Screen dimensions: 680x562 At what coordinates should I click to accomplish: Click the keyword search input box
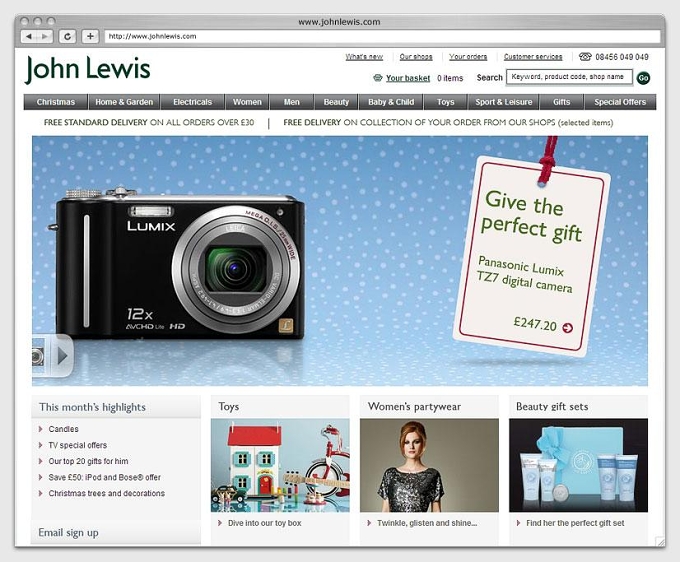tap(569, 77)
